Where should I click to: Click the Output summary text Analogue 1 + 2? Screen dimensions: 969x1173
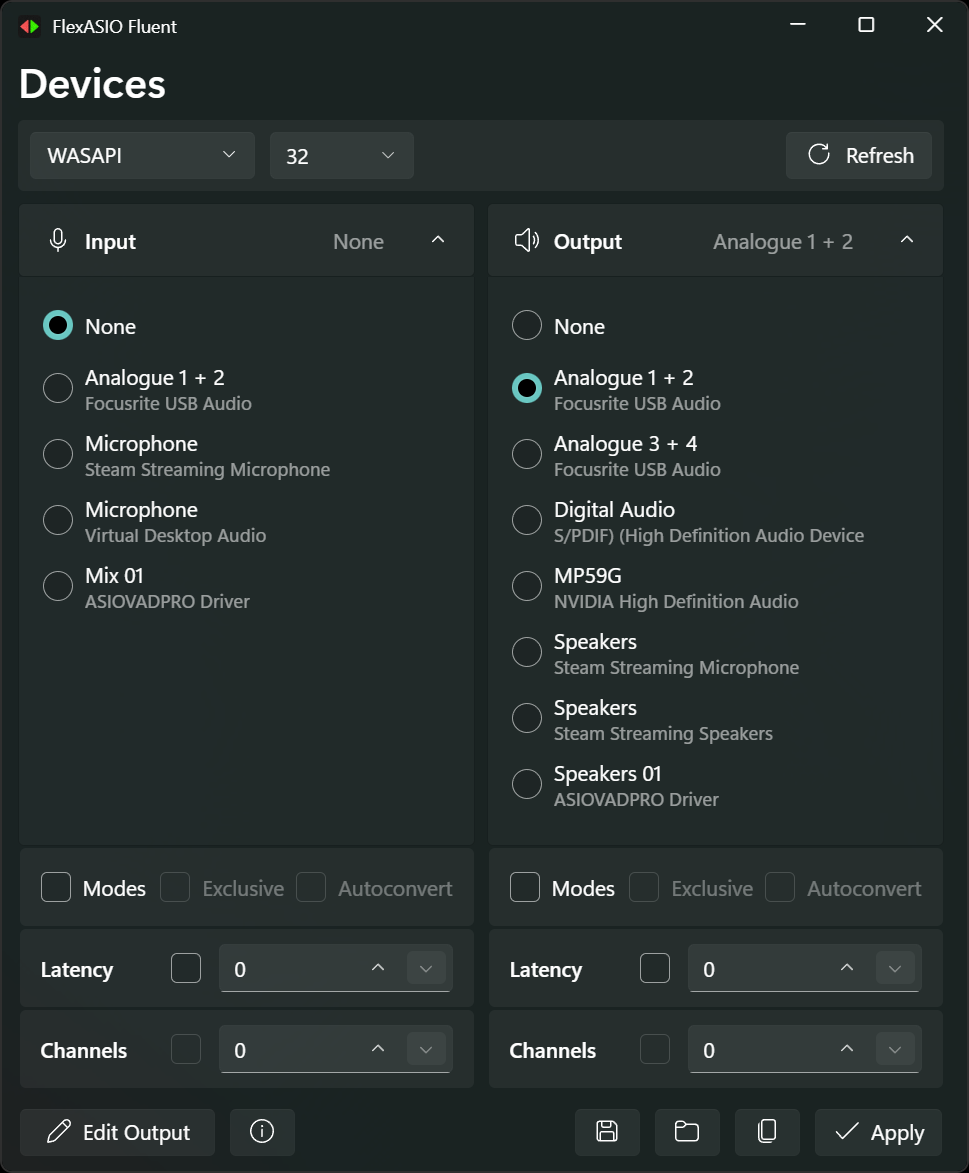pyautogui.click(x=783, y=242)
